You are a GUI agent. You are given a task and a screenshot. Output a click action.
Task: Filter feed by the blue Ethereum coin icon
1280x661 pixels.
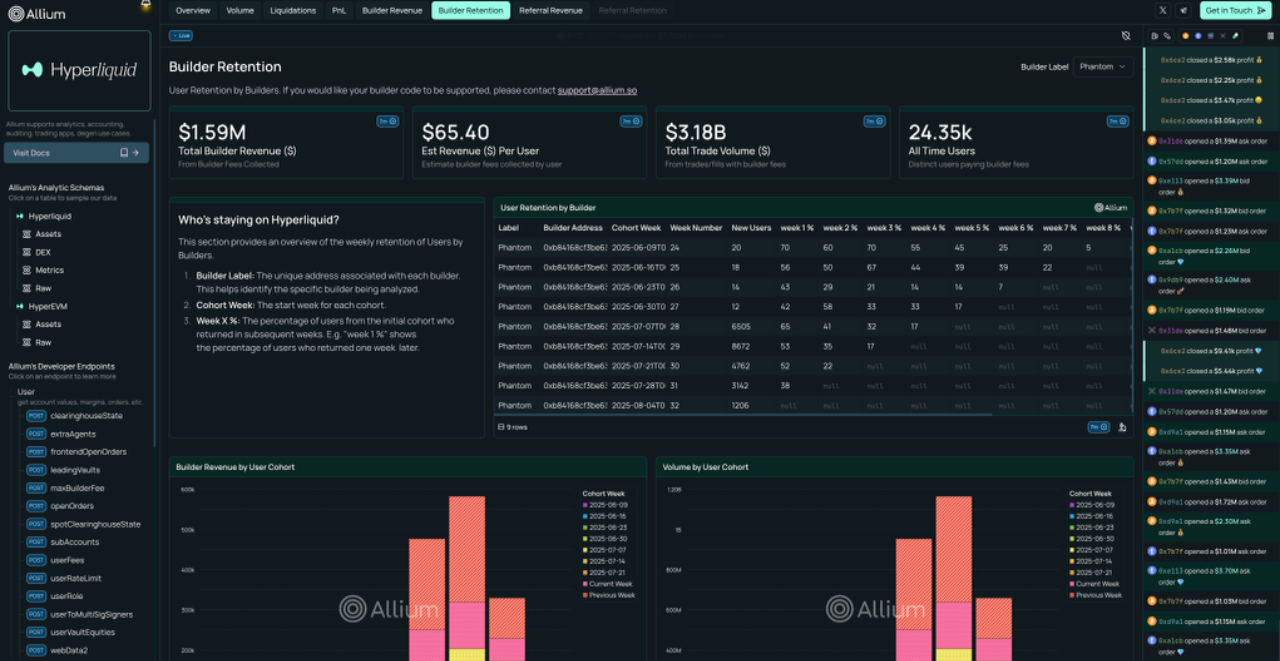[1198, 36]
